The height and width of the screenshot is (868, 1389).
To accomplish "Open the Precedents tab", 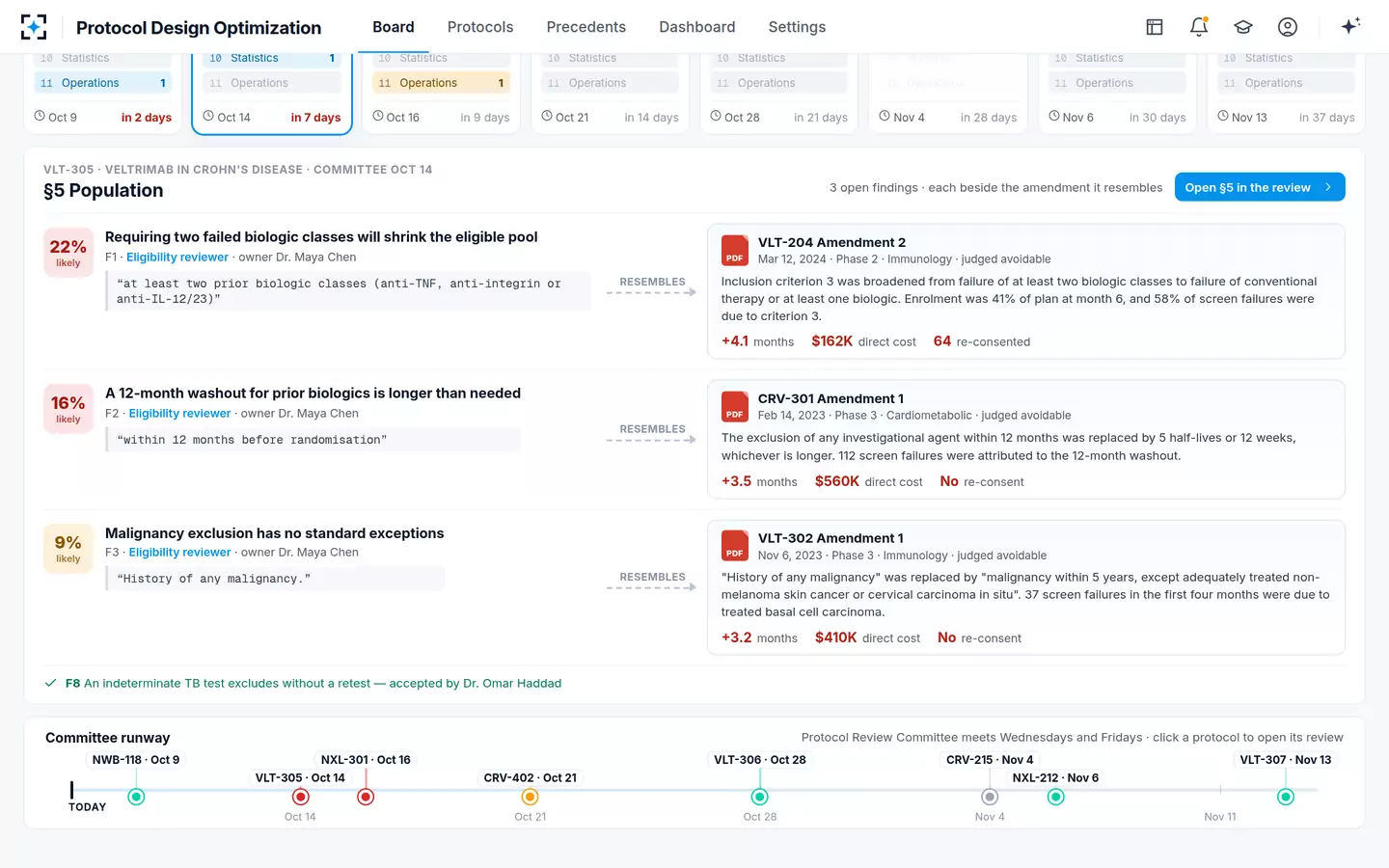I will (x=586, y=27).
